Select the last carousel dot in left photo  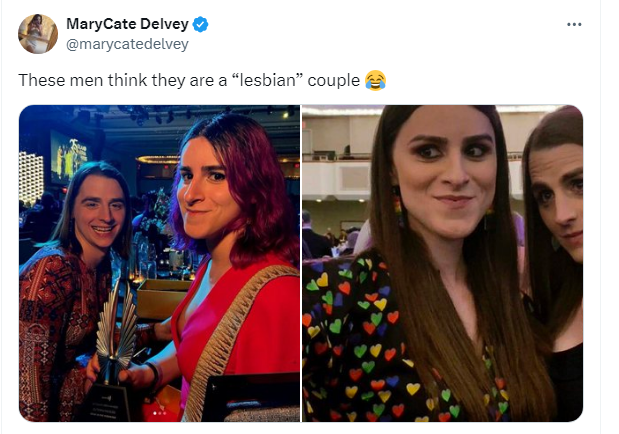pos(165,413)
